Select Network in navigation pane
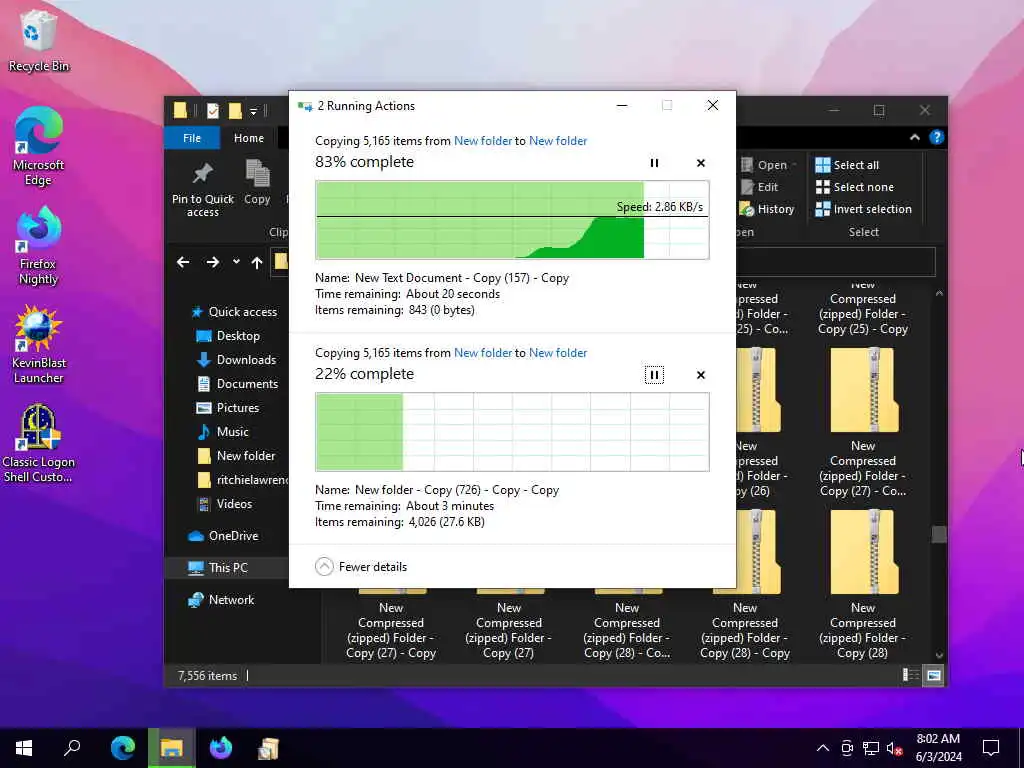This screenshot has height=768, width=1024. tap(221, 600)
